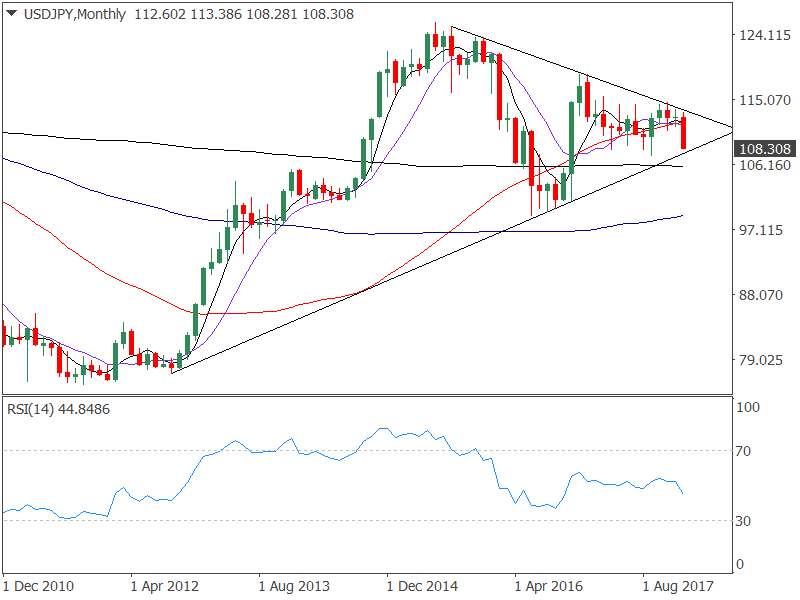
Task: Select the RSI 70 level label
Action: (x=743, y=451)
